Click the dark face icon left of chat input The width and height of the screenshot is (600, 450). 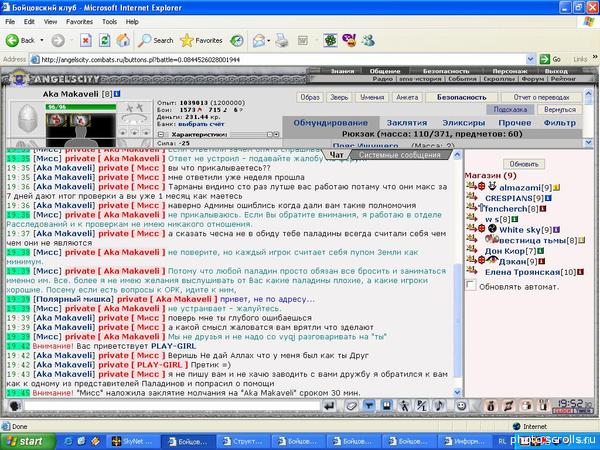click(15, 406)
